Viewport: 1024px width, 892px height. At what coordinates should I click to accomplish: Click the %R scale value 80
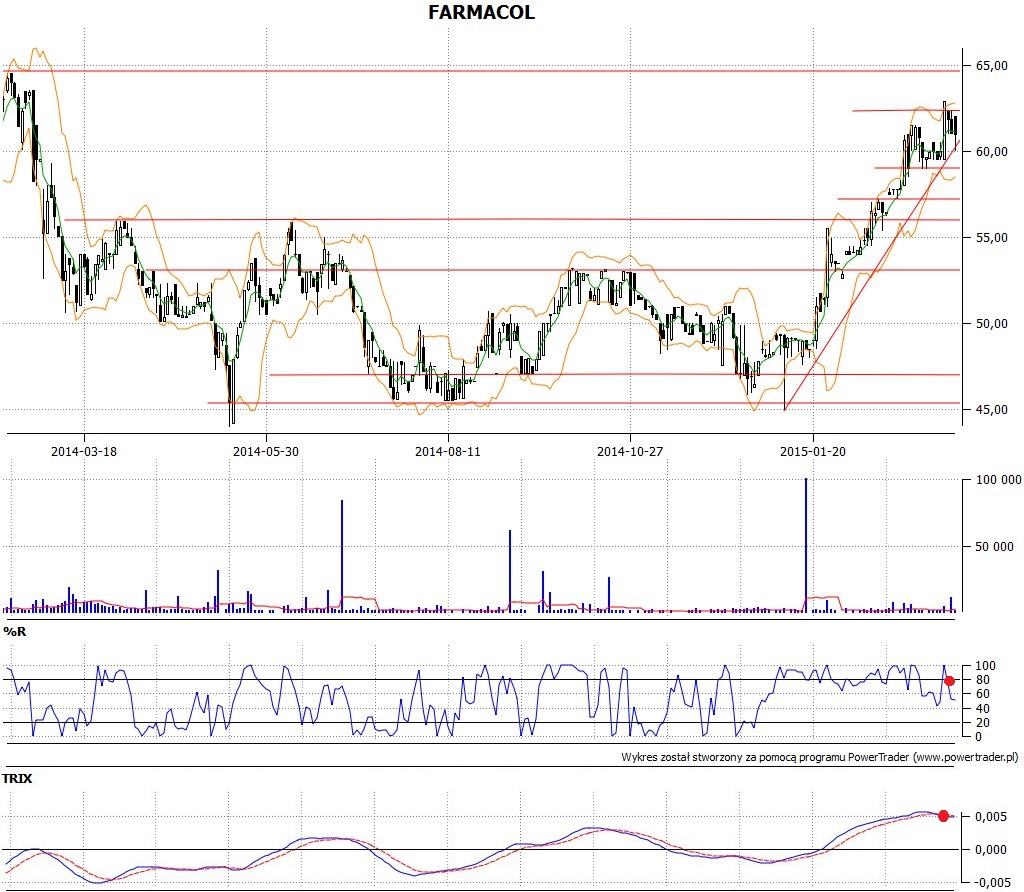tap(982, 680)
